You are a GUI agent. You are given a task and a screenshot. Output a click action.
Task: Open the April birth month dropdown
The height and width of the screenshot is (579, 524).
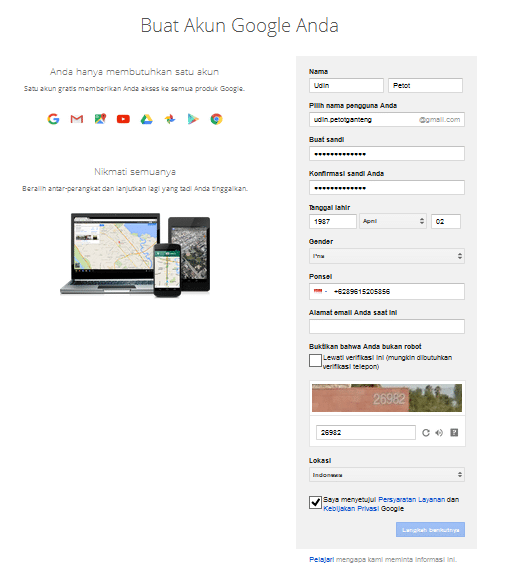(x=393, y=221)
